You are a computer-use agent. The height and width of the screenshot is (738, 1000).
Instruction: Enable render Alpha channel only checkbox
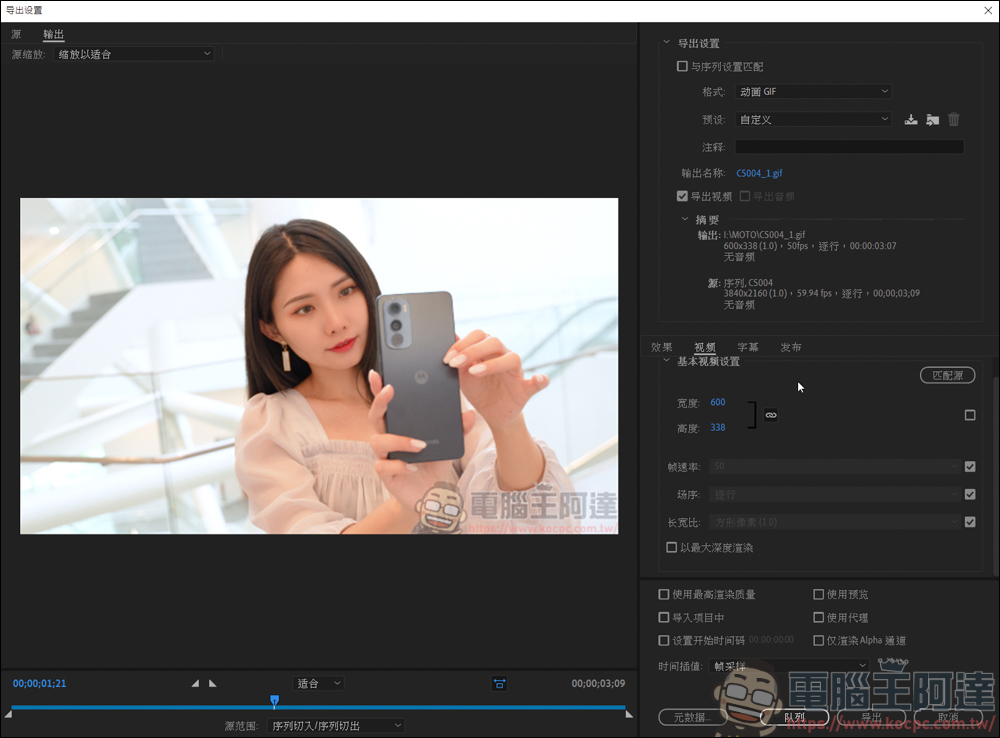[x=818, y=640]
